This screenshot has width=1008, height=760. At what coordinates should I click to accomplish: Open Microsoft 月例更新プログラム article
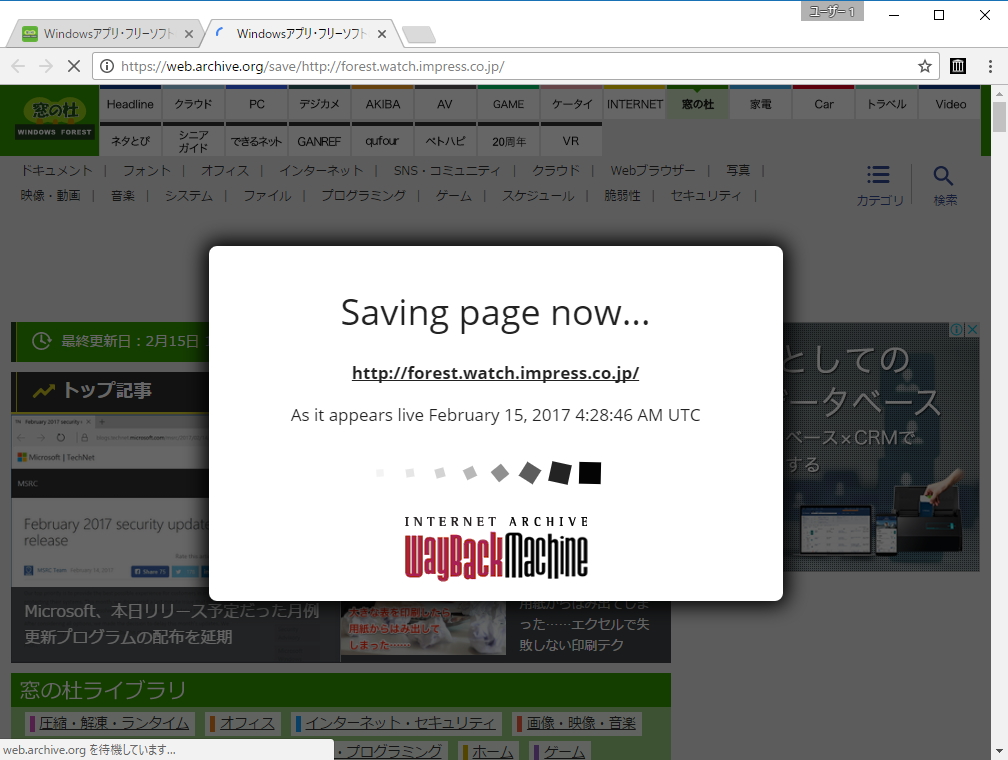[x=172, y=624]
